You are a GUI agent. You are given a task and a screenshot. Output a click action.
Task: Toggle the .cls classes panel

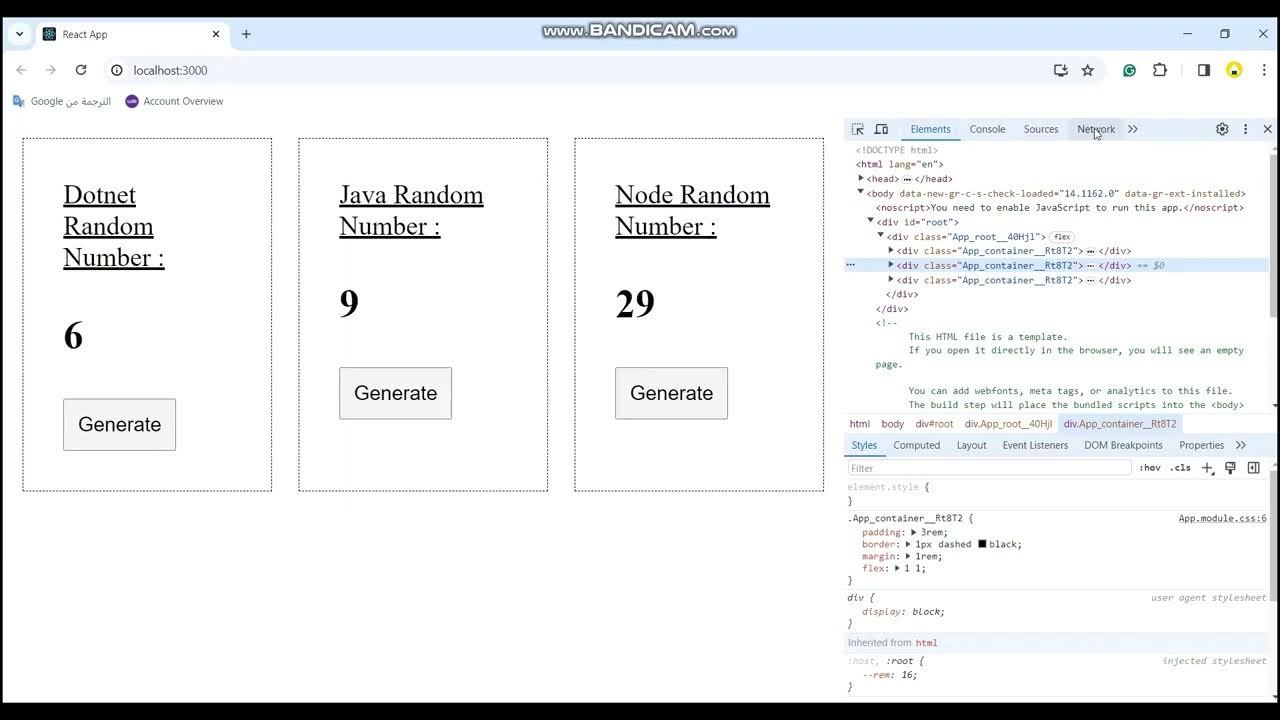(x=1181, y=468)
